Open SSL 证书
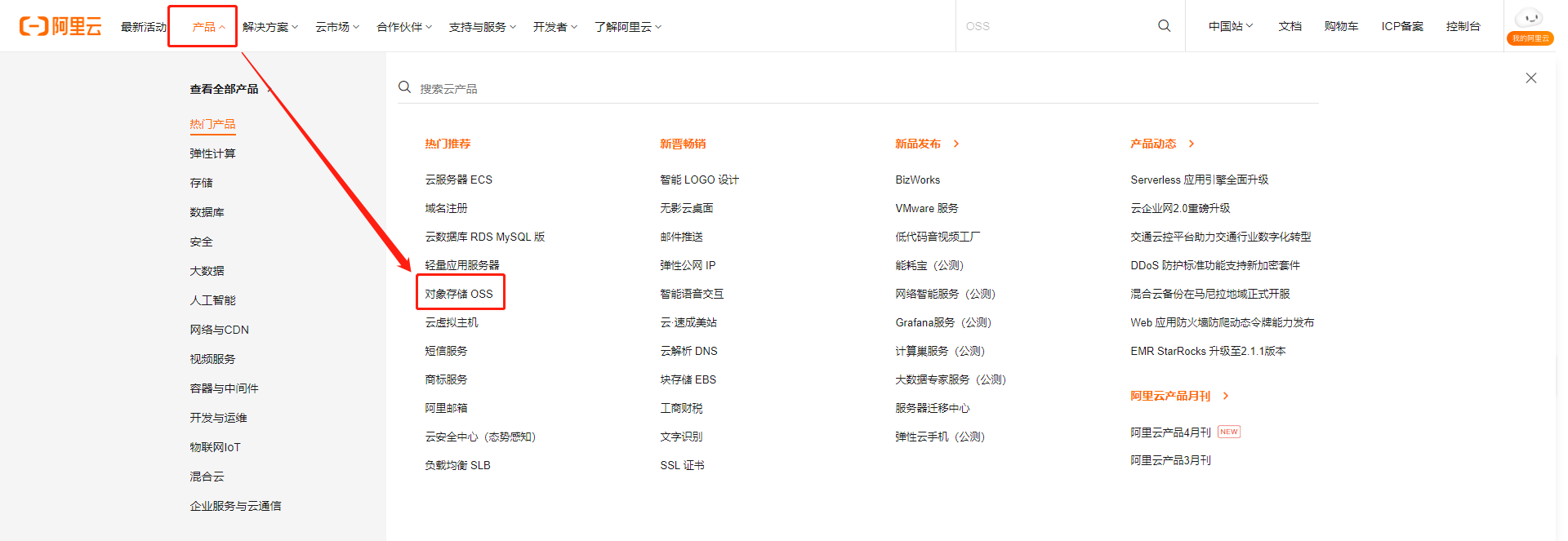1568x541 pixels. click(682, 465)
